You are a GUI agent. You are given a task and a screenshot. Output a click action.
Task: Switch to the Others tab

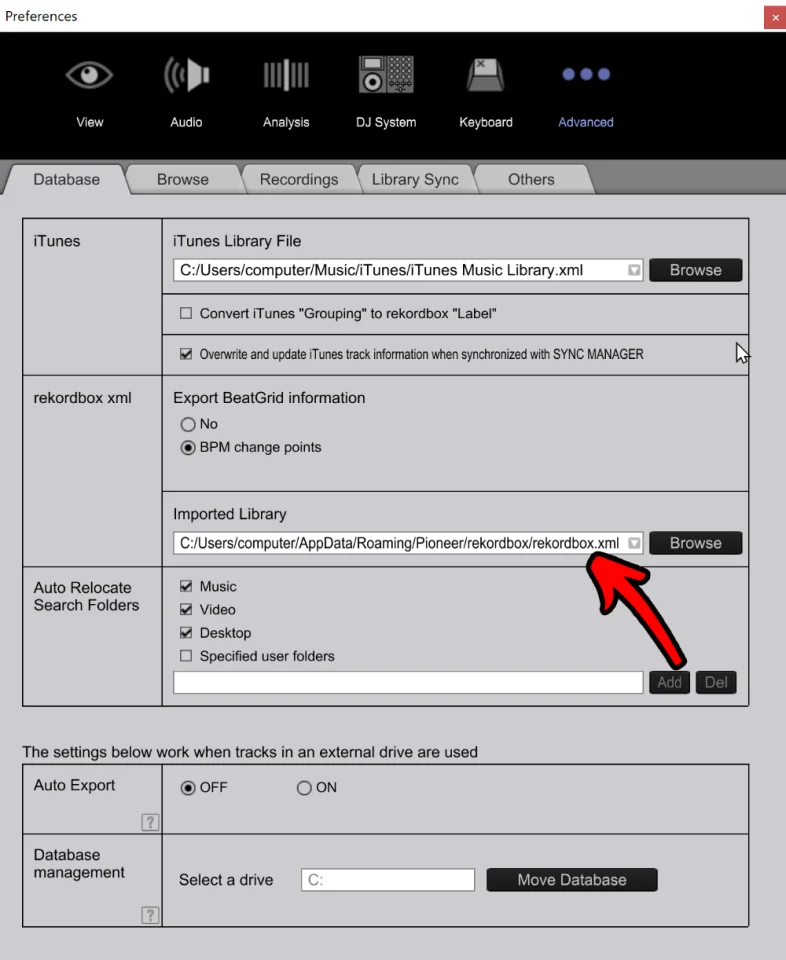(531, 179)
